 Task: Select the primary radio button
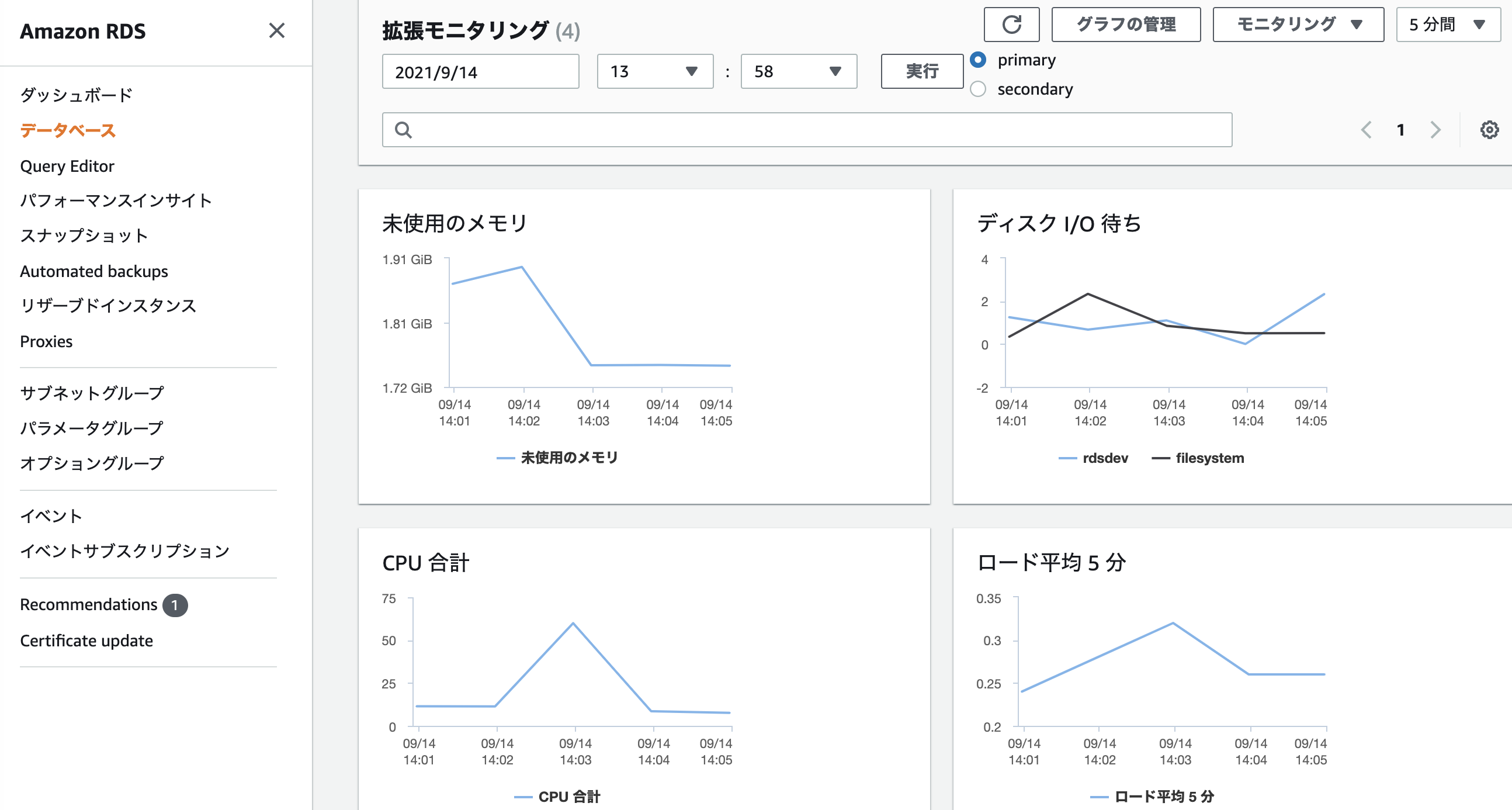click(978, 60)
